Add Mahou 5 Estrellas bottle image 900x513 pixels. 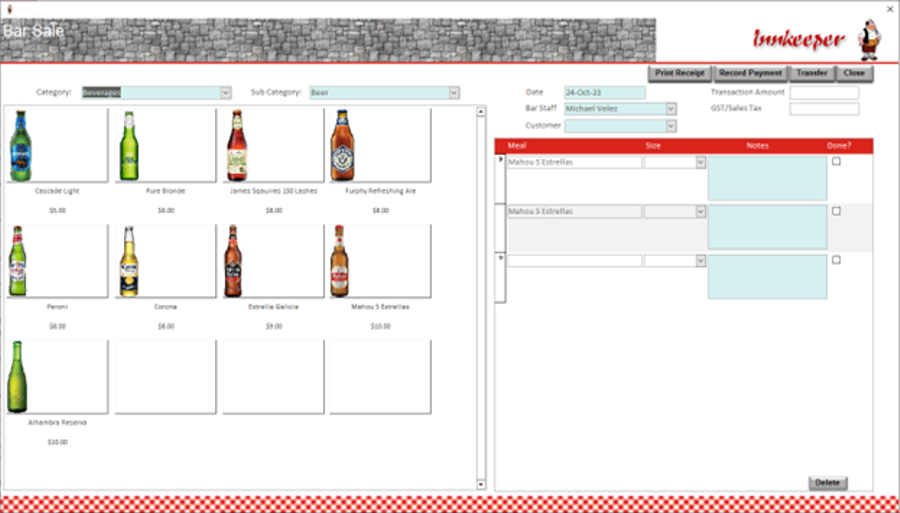coord(340,261)
